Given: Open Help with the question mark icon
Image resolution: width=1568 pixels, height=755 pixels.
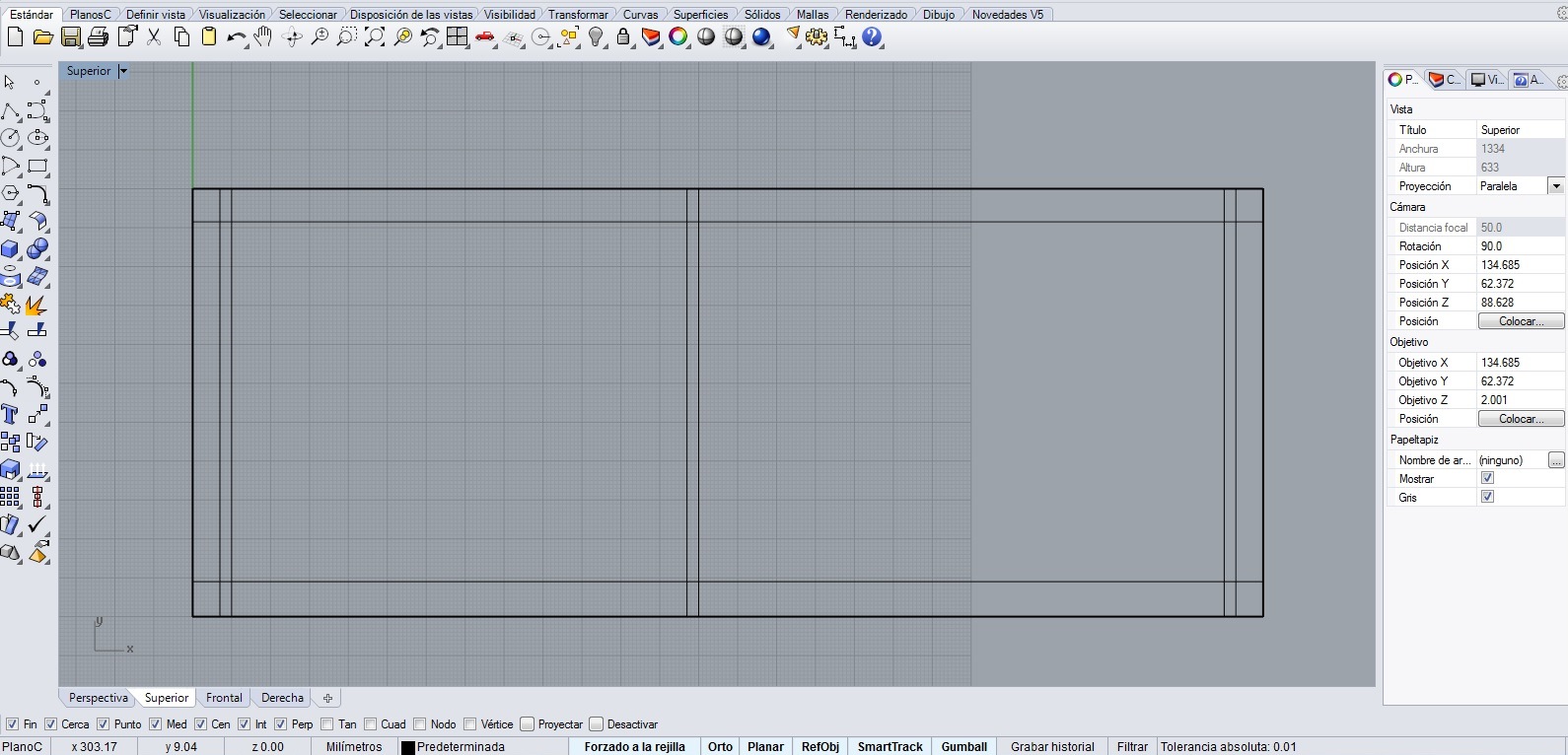Looking at the screenshot, I should click(x=872, y=37).
